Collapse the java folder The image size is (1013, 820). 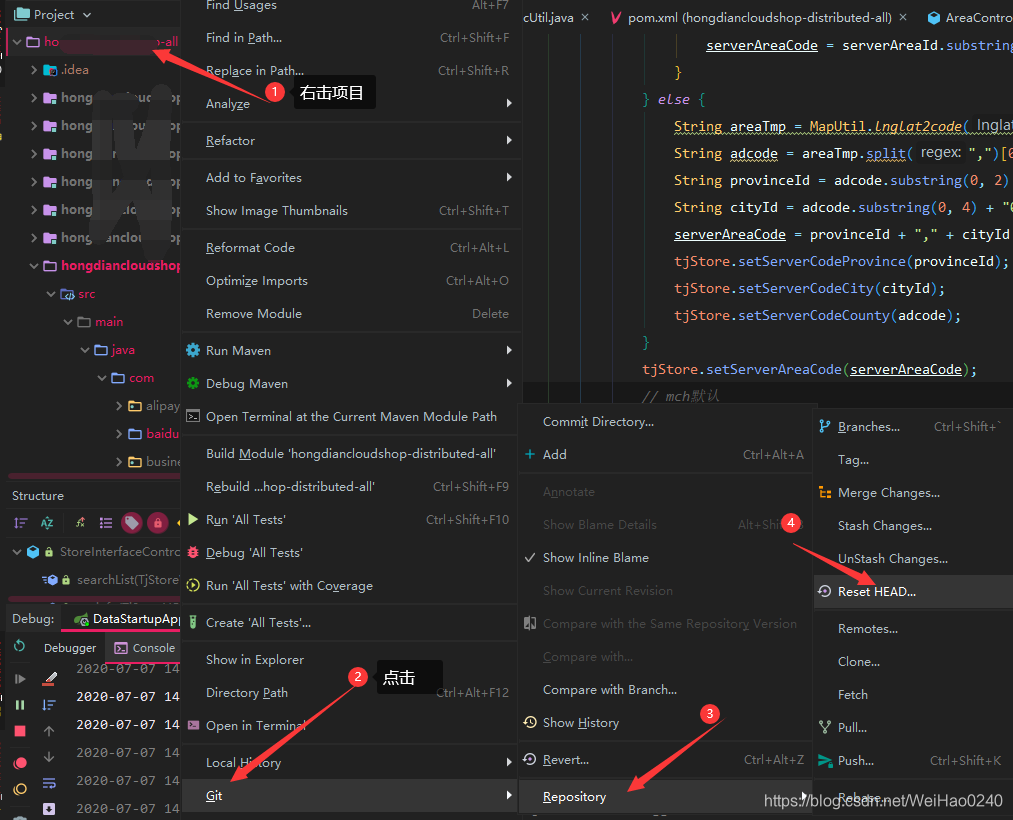(85, 350)
